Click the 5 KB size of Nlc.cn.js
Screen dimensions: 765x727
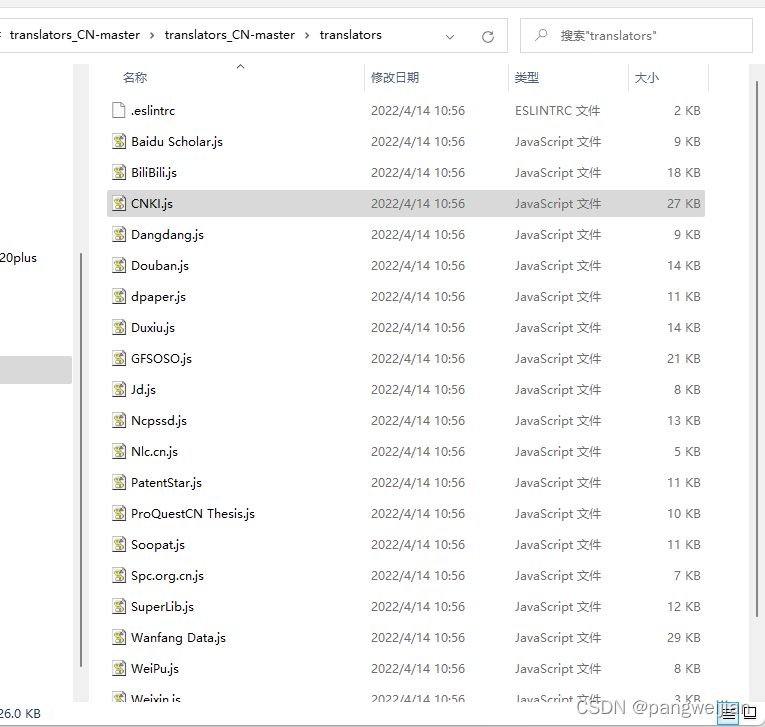click(687, 451)
